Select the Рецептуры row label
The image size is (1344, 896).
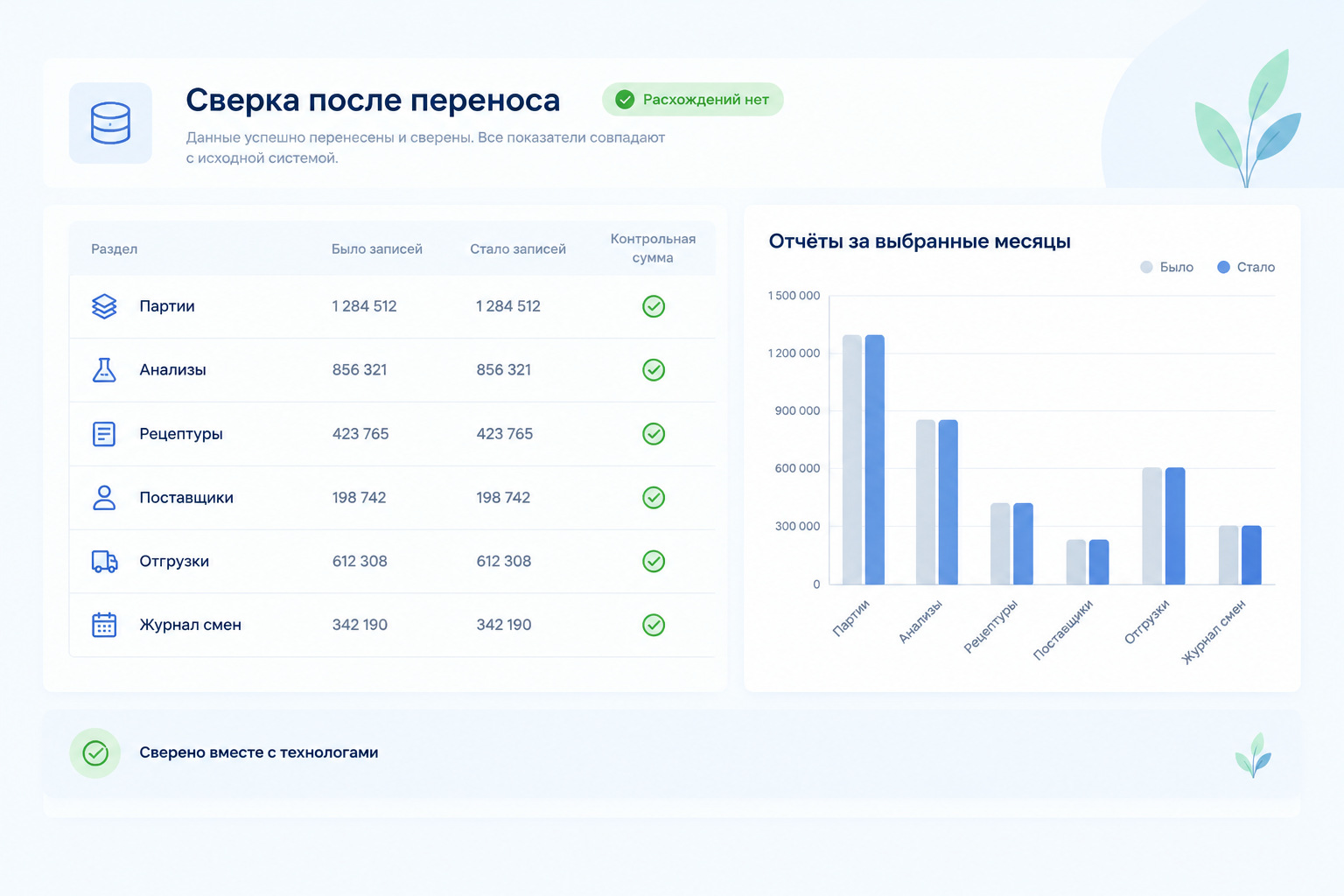coord(181,434)
